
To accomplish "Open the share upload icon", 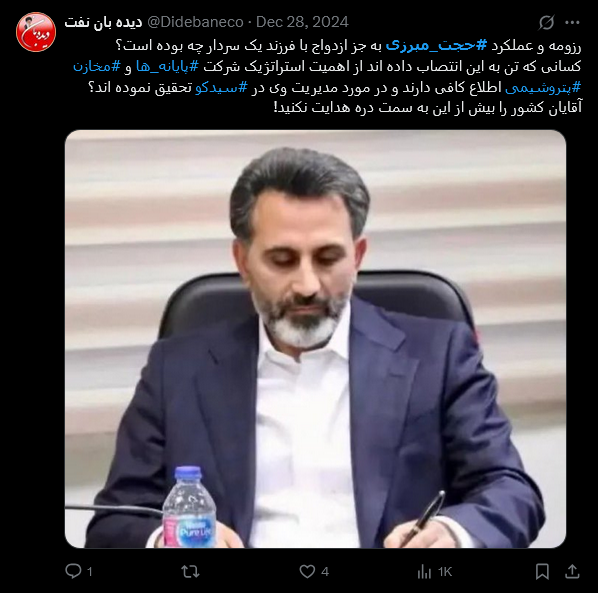I will 572,571.
